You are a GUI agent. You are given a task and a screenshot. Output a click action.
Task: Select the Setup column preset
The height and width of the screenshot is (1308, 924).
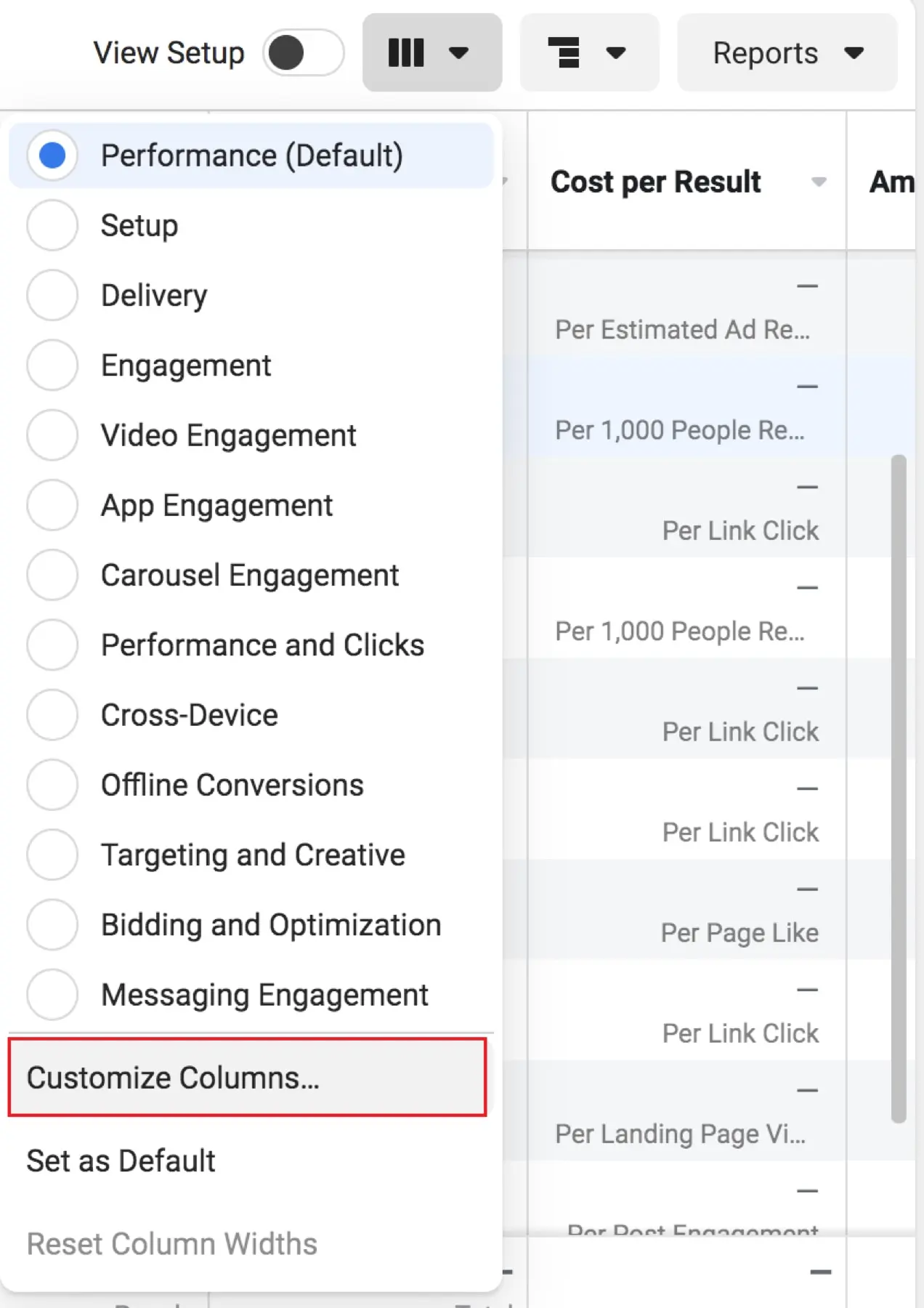tap(52, 225)
